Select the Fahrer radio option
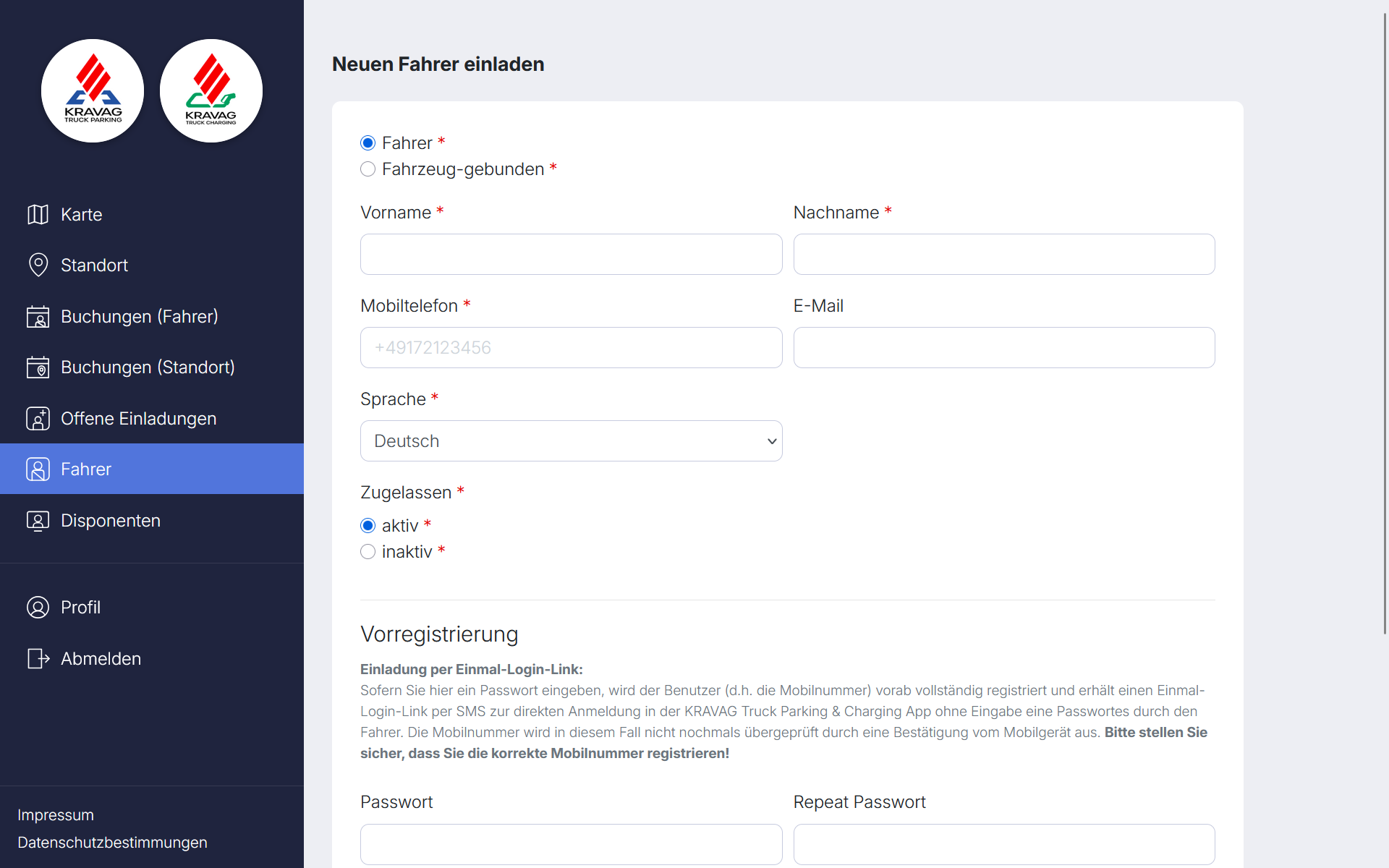1389x868 pixels. coord(368,142)
